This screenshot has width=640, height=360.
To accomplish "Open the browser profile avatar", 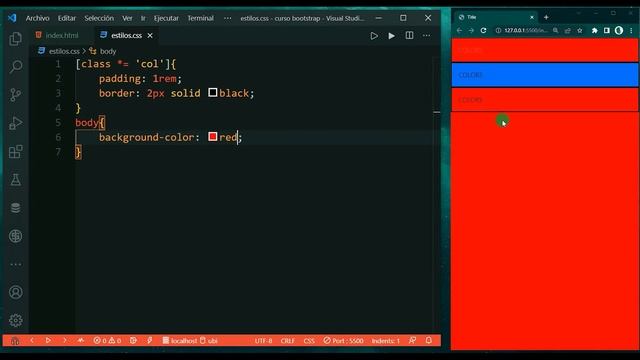I will pos(619,30).
